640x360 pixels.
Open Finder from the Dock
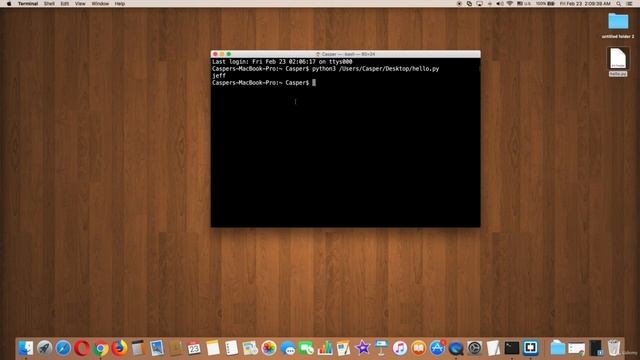(26, 348)
